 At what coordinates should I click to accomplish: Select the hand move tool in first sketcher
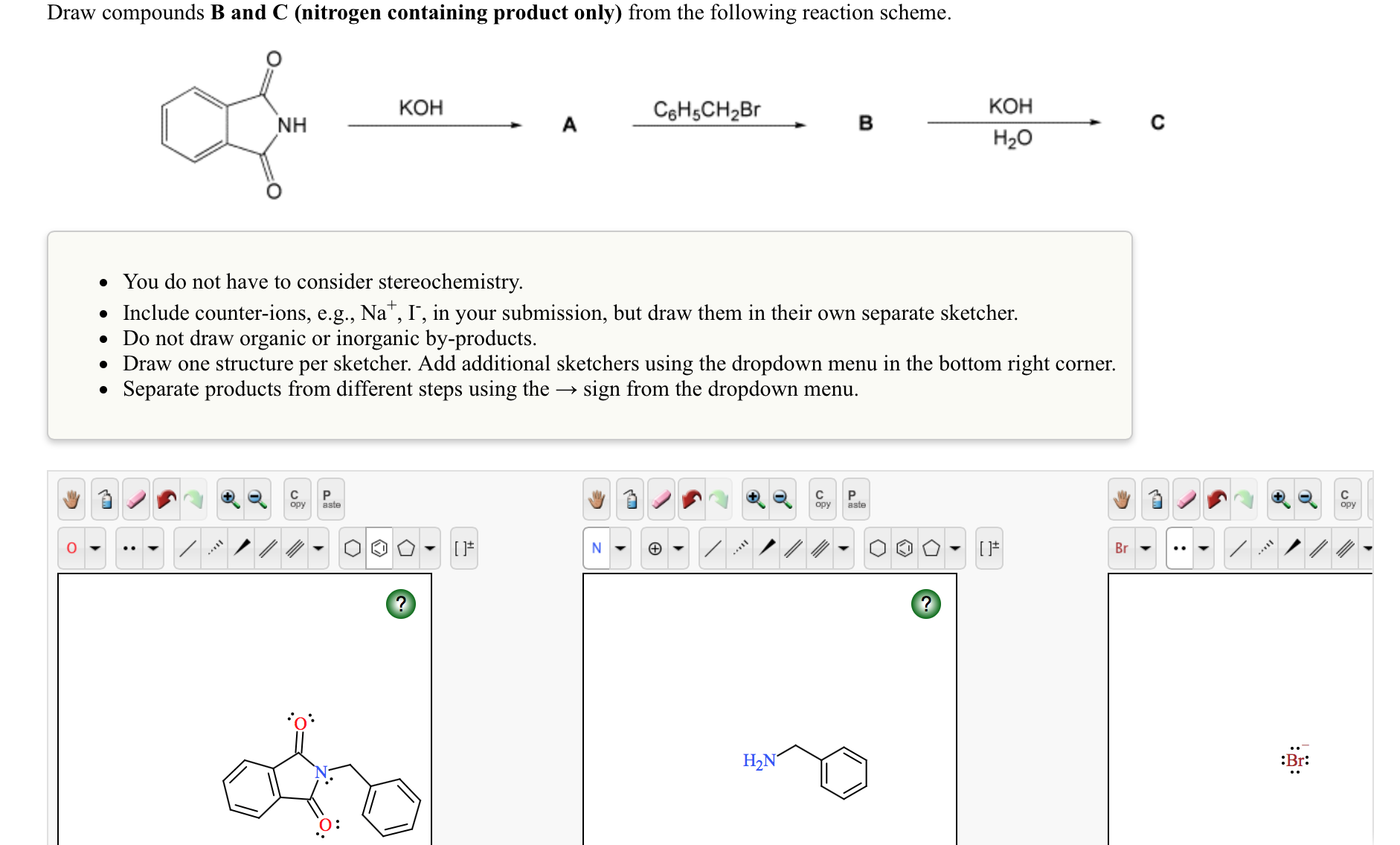(71, 499)
